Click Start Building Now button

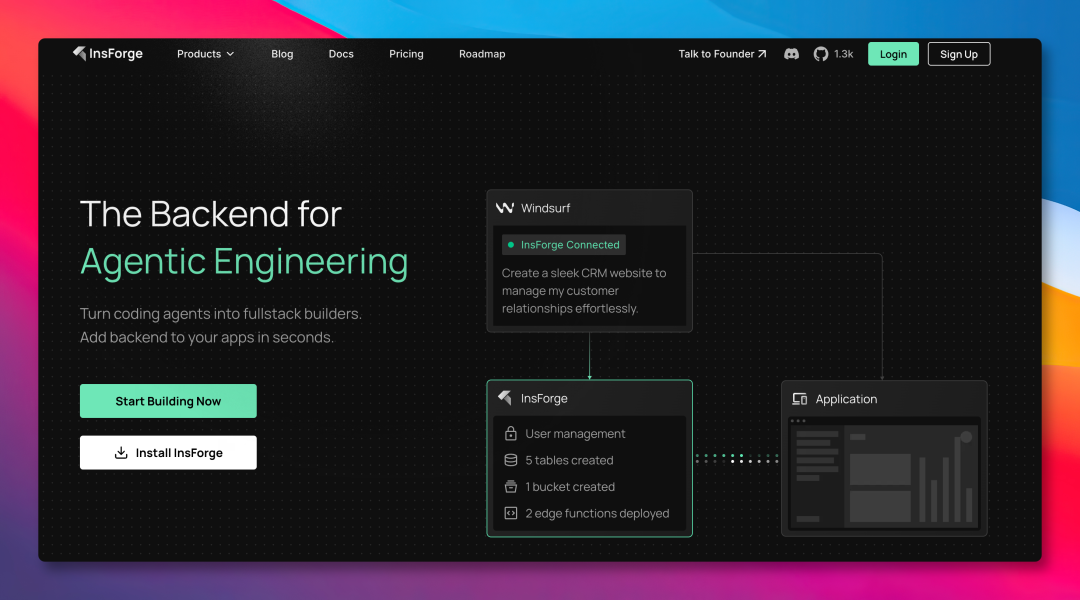click(x=168, y=401)
